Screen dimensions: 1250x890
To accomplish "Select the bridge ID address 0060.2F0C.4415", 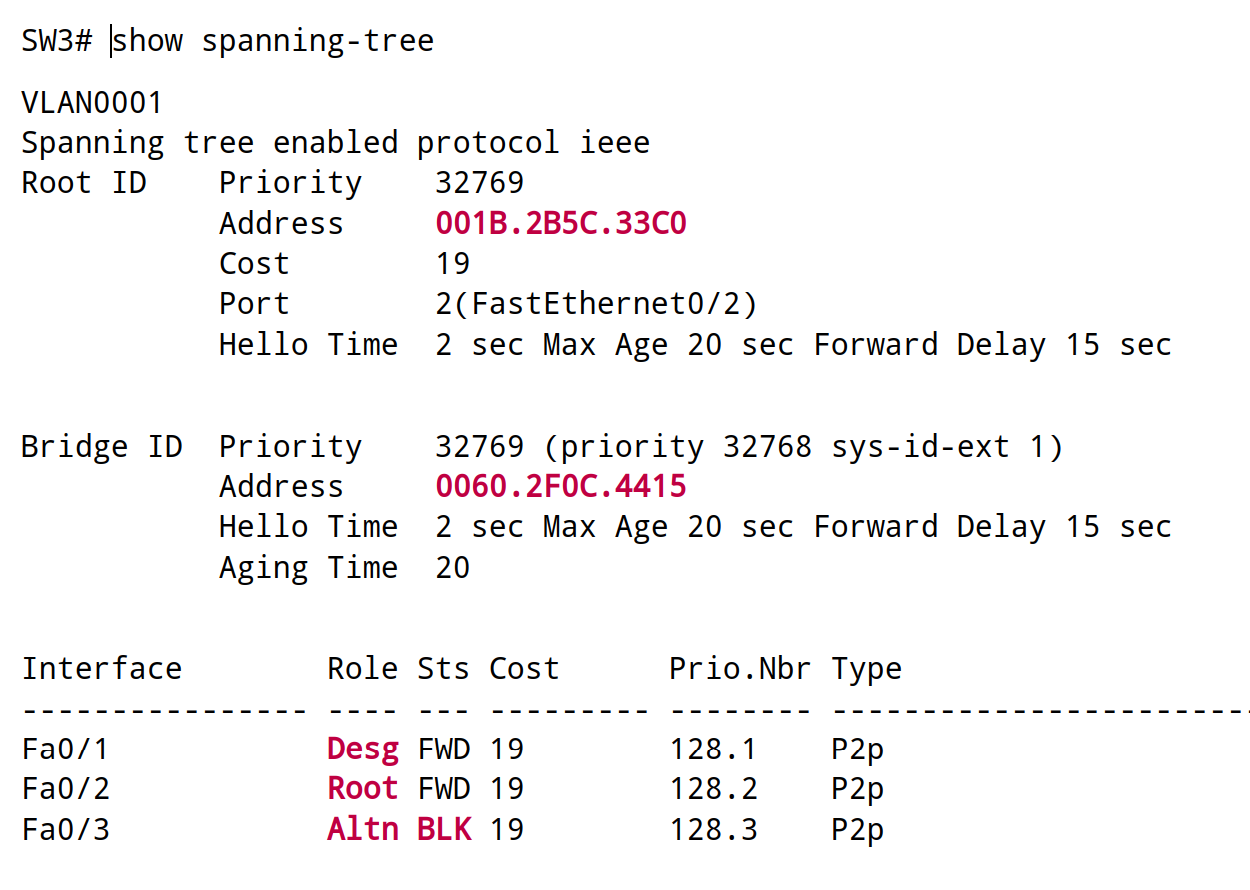I will (560, 486).
